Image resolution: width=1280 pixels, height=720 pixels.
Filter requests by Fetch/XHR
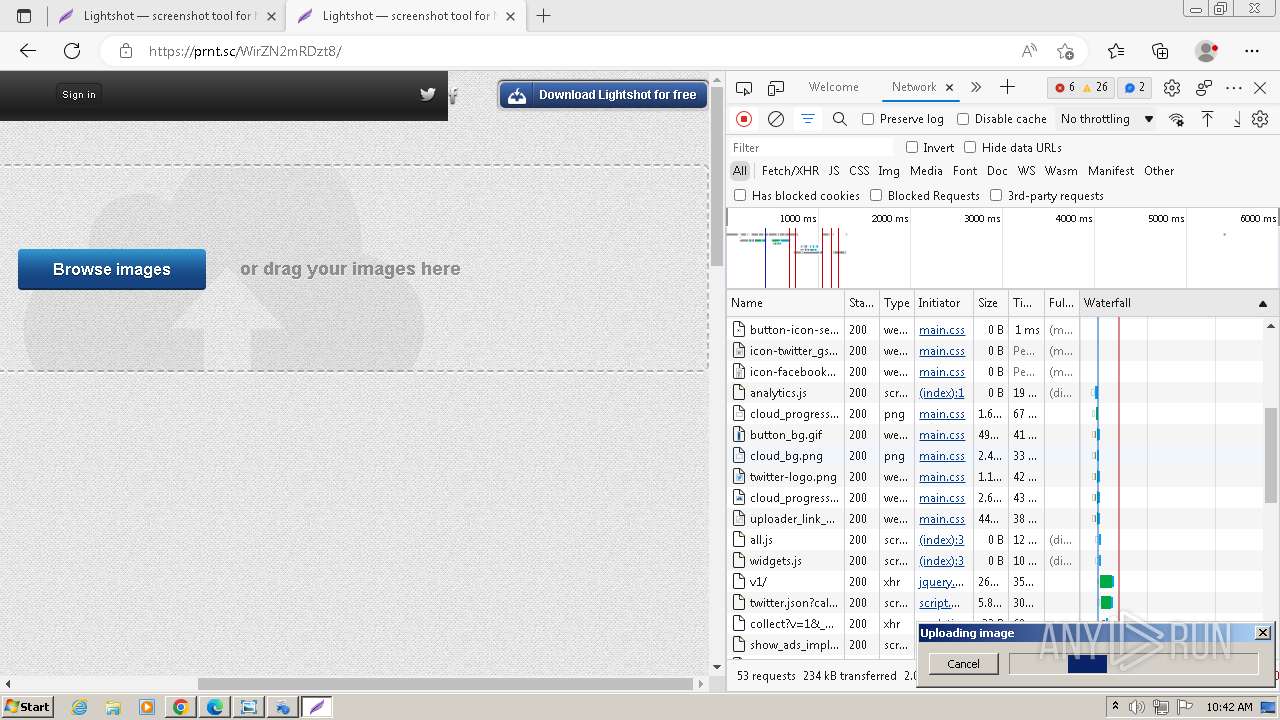pos(790,171)
